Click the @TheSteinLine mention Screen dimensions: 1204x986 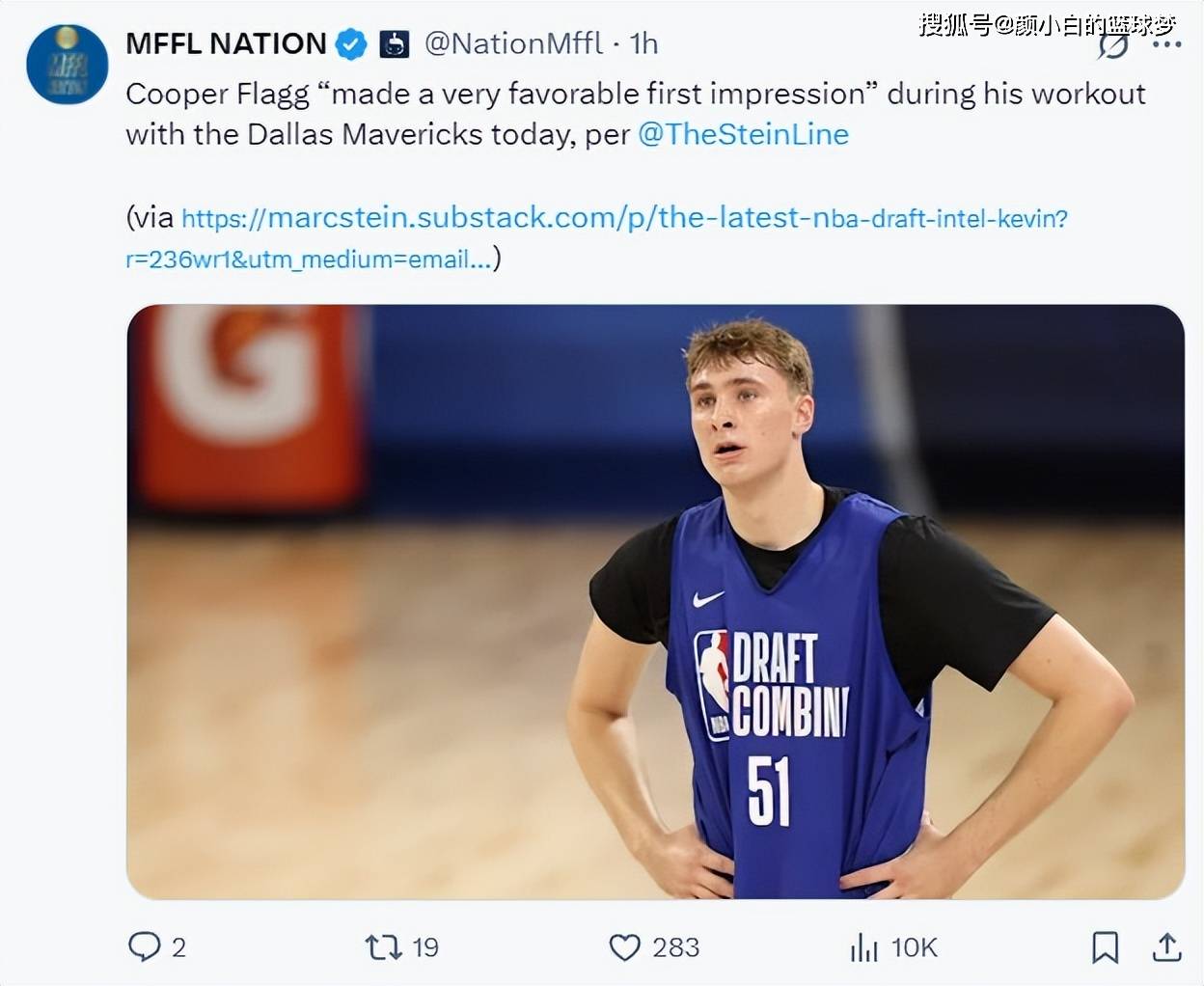pyautogui.click(x=743, y=134)
